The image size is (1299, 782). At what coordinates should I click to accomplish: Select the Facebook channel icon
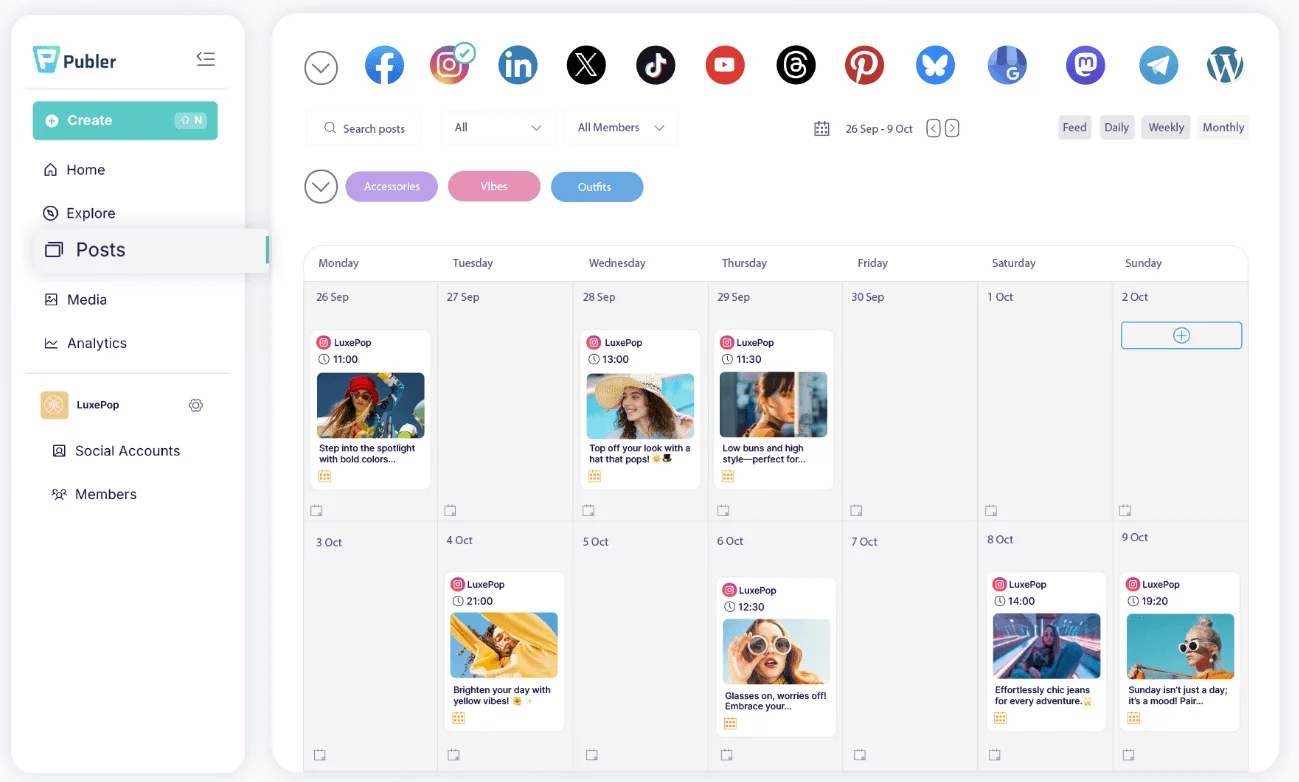pyautogui.click(x=384, y=64)
